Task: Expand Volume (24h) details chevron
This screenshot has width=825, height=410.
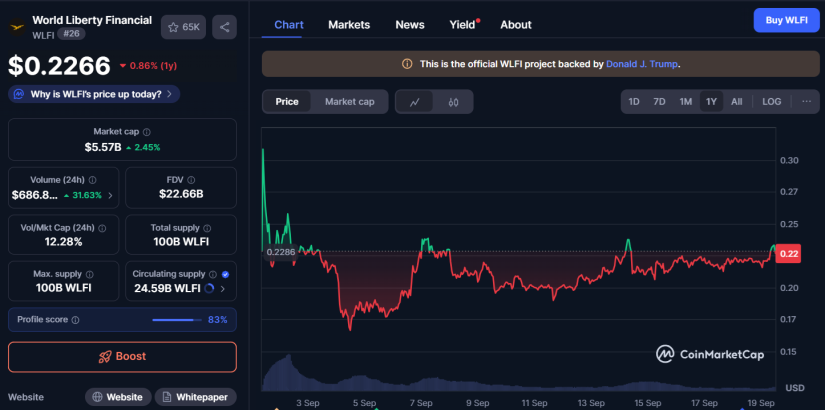Action: (110, 195)
